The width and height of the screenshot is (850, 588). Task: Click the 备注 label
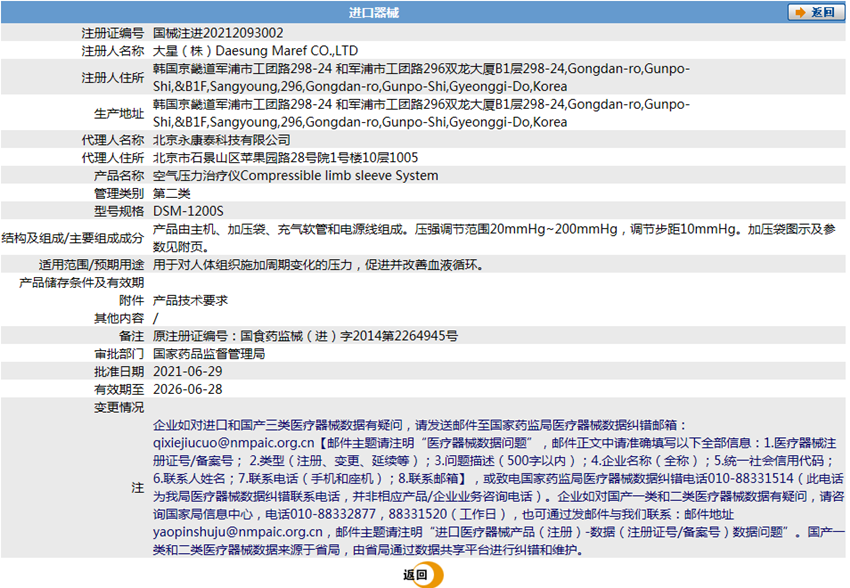[132, 336]
